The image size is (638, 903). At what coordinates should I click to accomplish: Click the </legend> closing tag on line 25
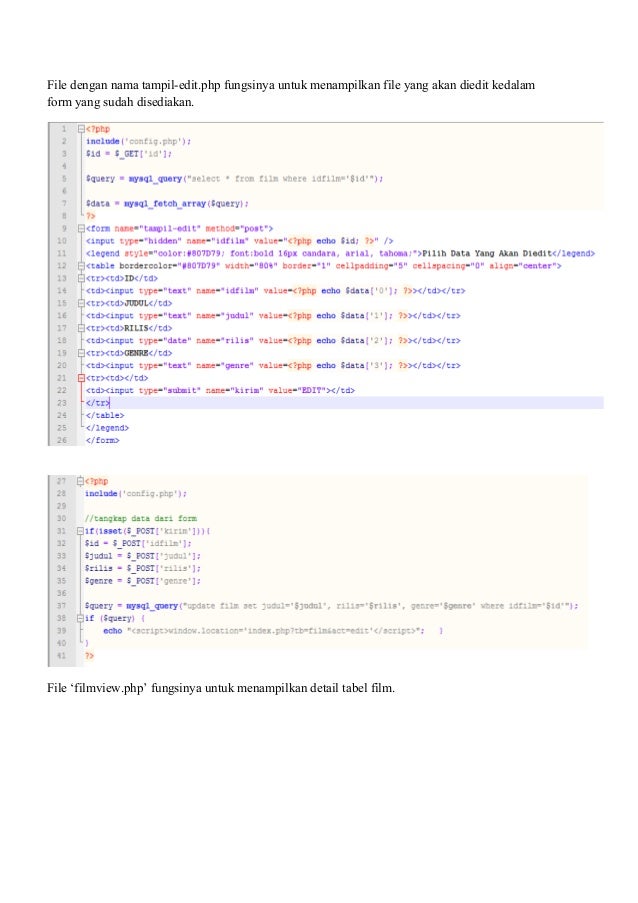point(107,428)
